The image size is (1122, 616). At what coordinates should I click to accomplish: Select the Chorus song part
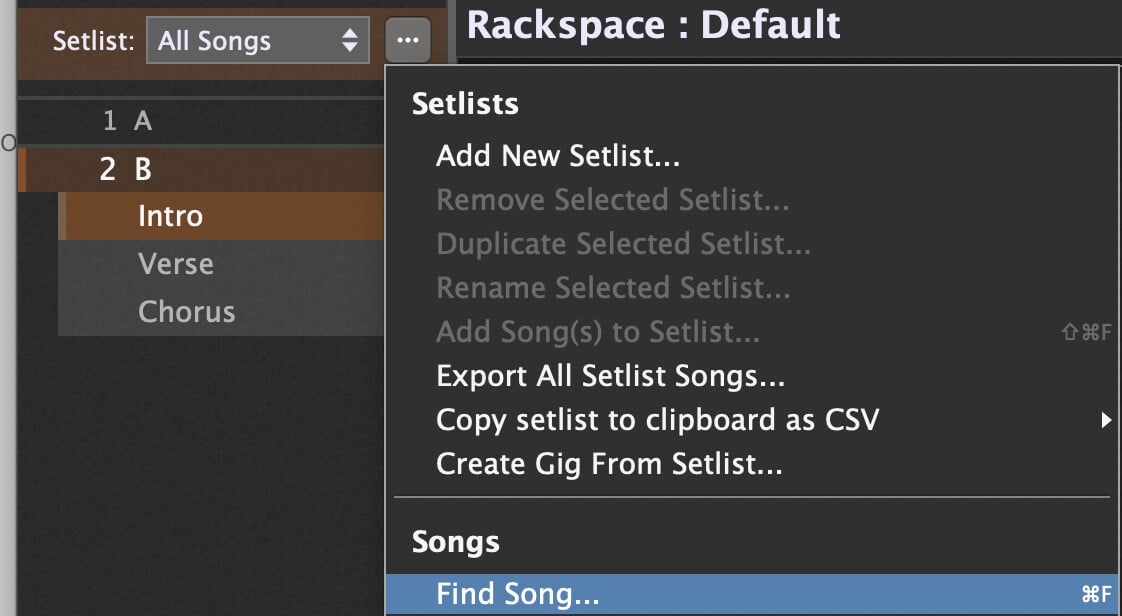coord(186,311)
